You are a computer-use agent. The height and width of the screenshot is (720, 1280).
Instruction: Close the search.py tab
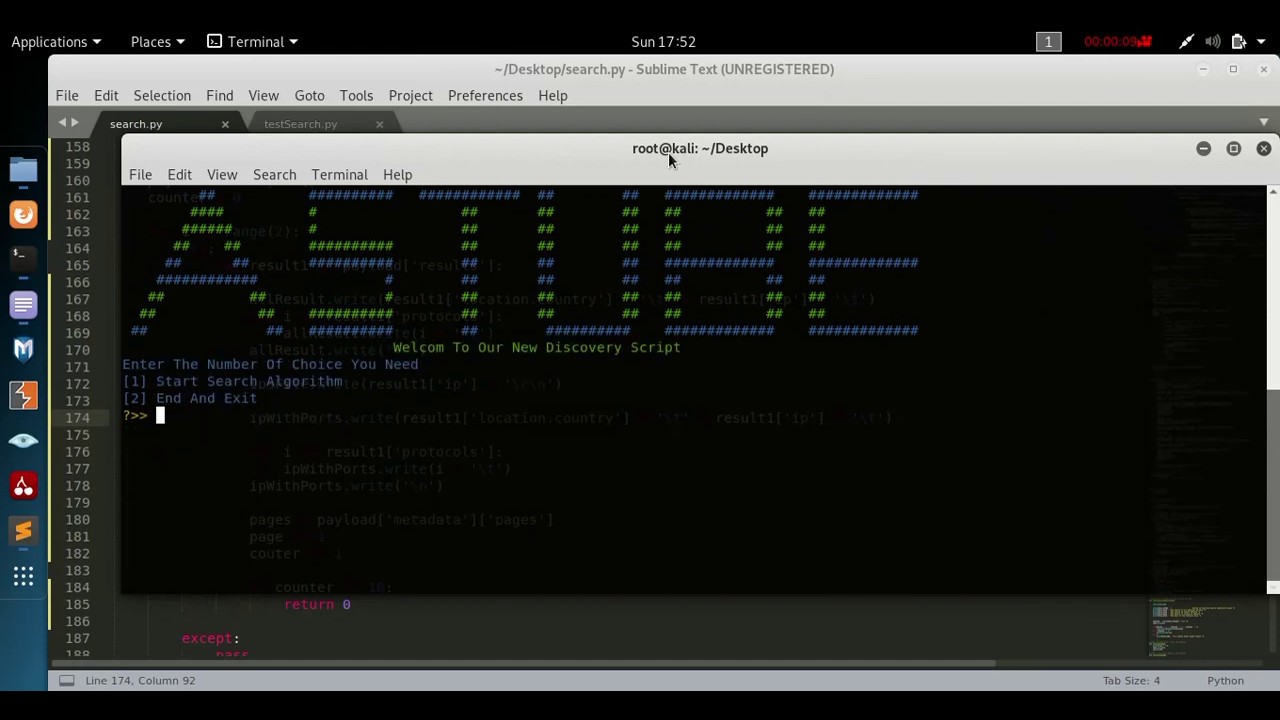[x=225, y=124]
